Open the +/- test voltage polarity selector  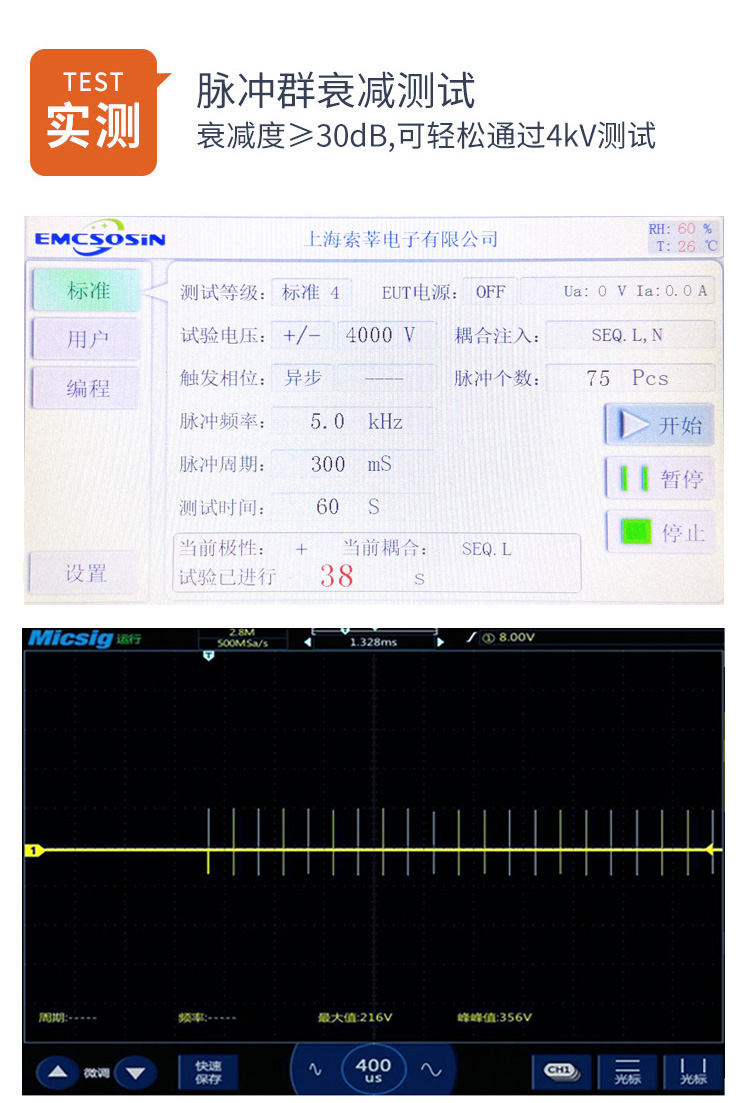302,336
